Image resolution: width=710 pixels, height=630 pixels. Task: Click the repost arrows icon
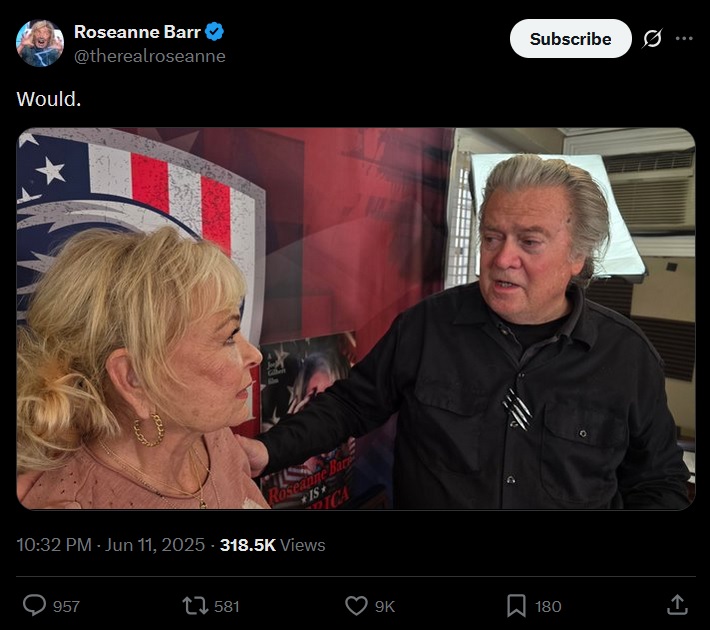195,606
